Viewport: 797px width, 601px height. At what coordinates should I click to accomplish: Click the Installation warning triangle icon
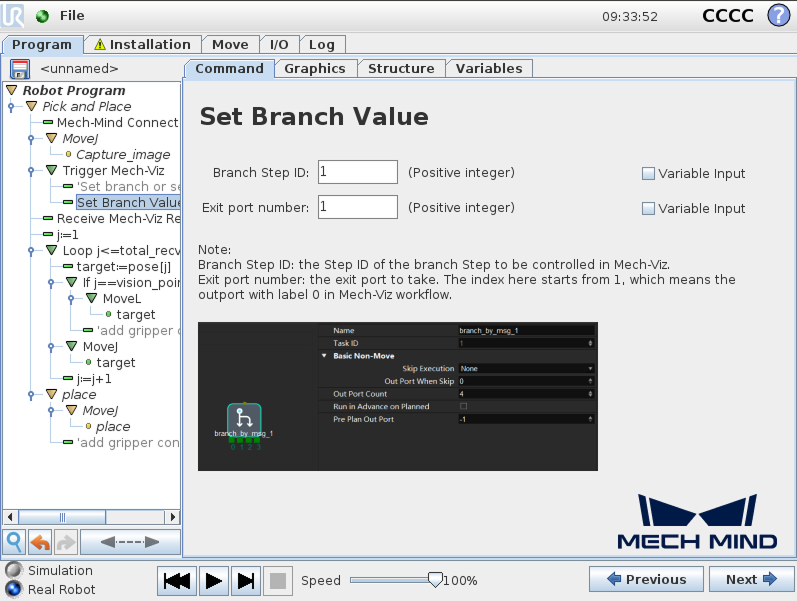(100, 45)
